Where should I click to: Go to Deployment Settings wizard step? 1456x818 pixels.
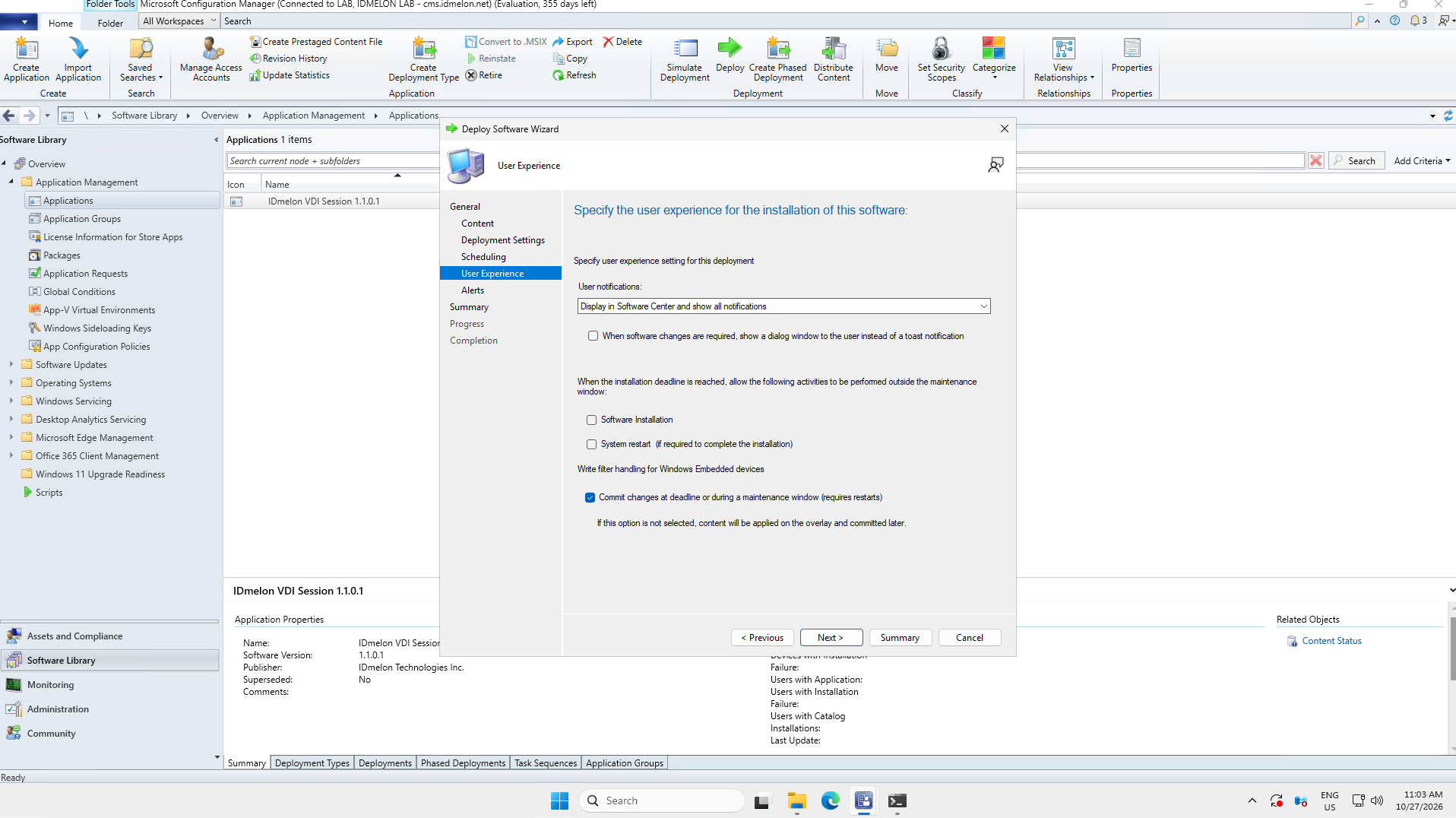503,240
